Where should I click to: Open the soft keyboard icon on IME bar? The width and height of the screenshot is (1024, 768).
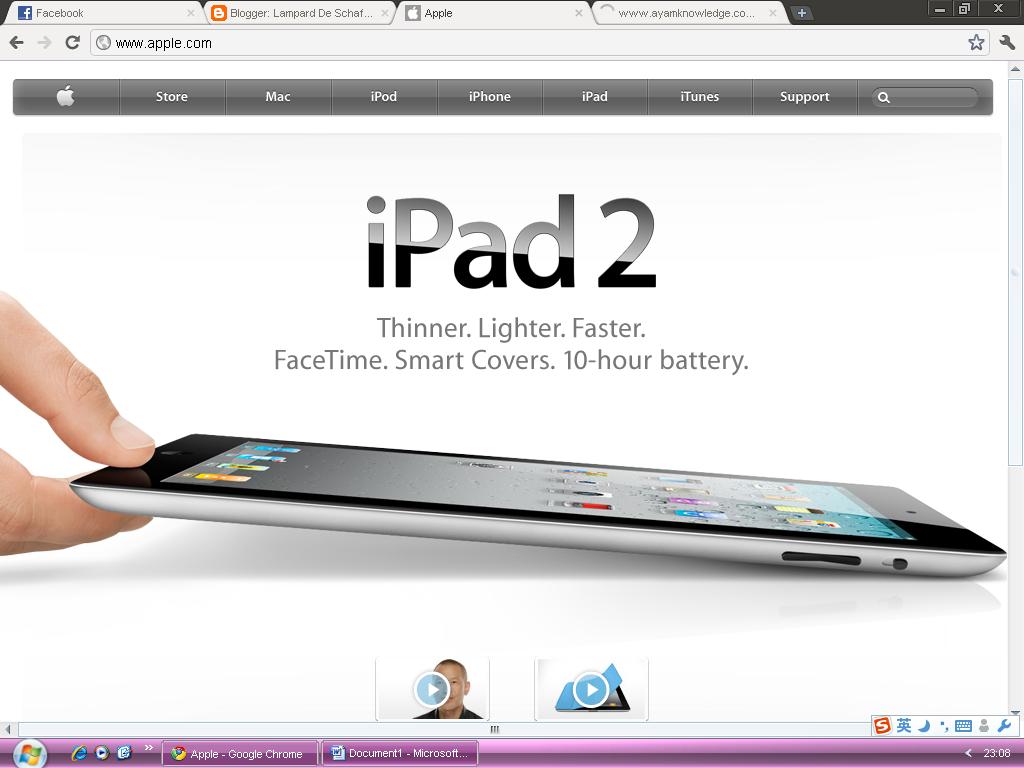coord(963,726)
